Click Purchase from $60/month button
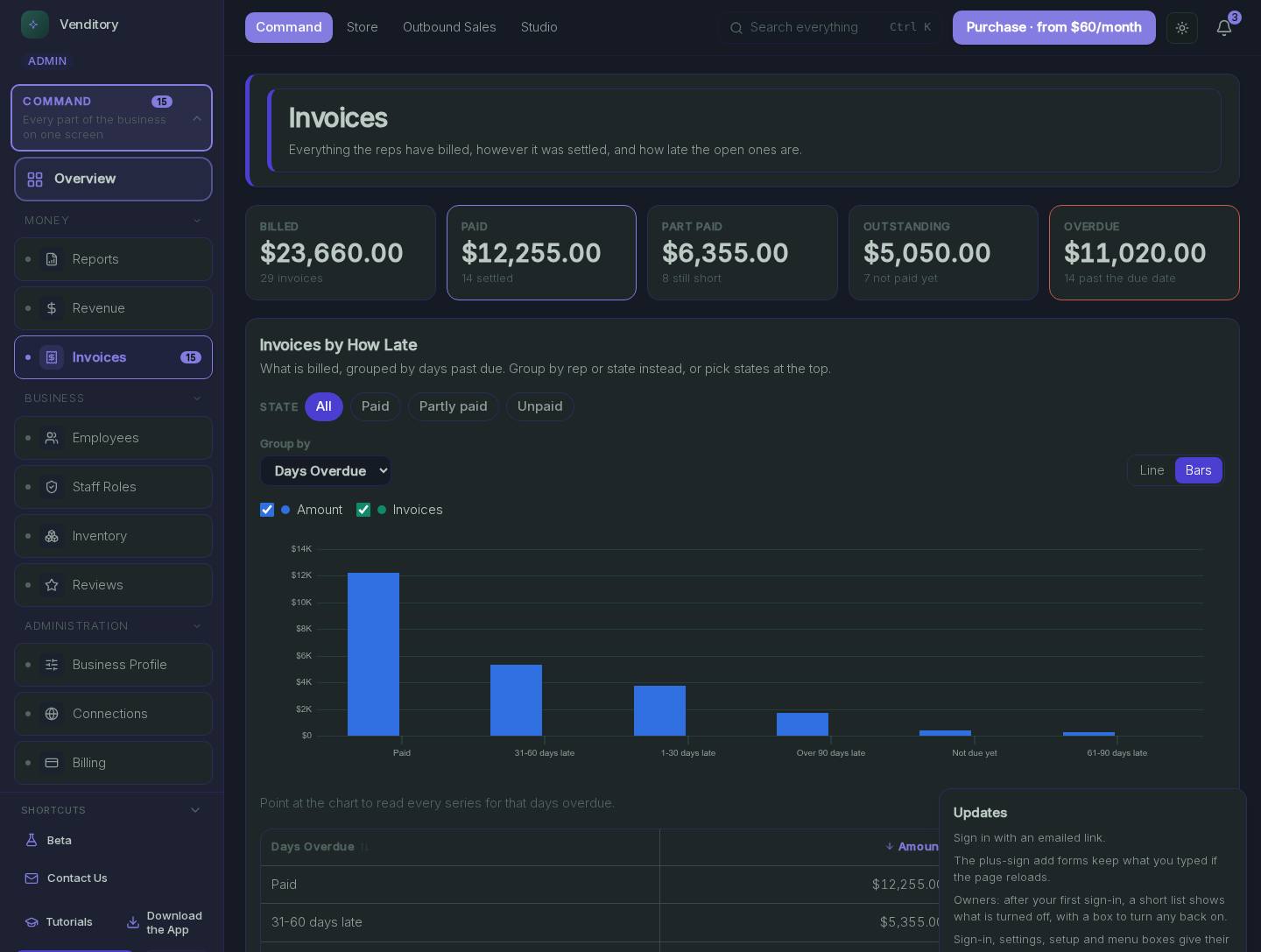Image resolution: width=1261 pixels, height=952 pixels. point(1054,27)
